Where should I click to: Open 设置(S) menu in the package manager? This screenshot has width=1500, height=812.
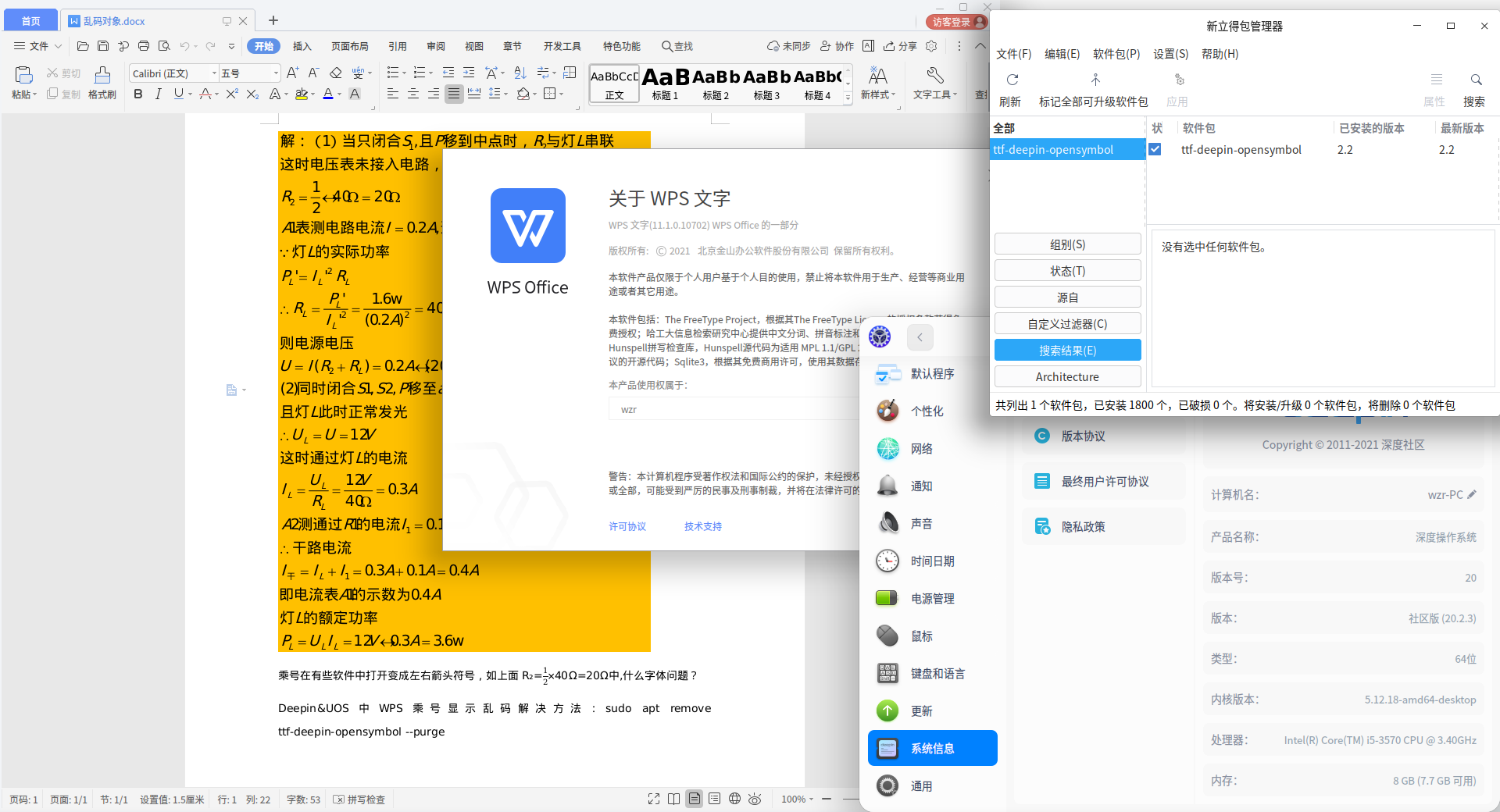[1170, 54]
